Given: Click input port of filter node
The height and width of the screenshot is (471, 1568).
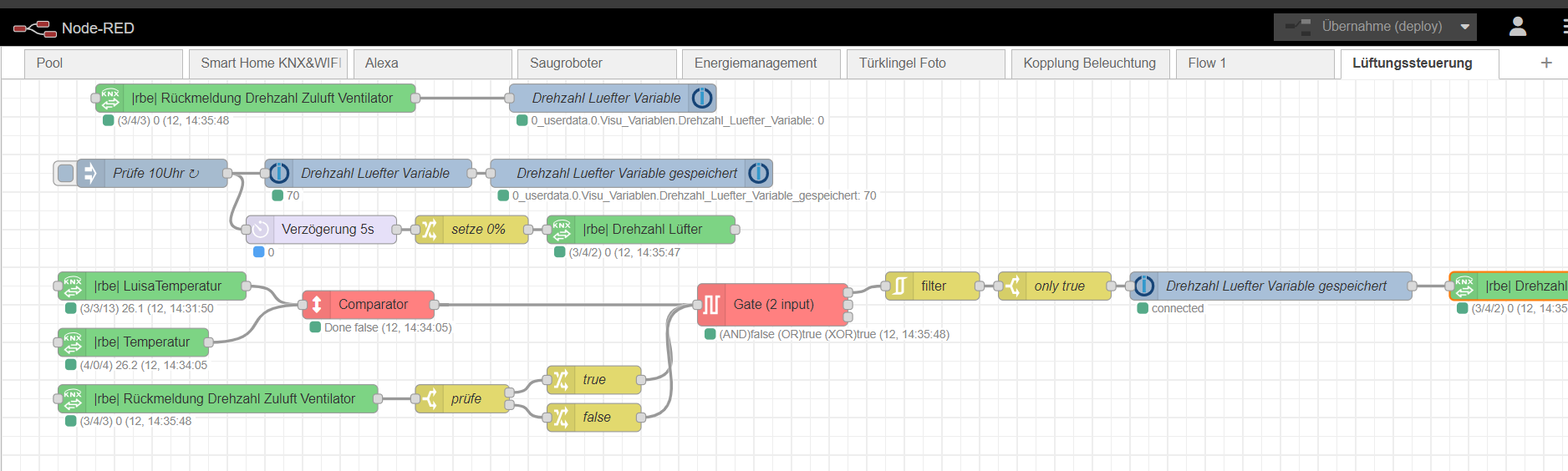Looking at the screenshot, I should [x=886, y=286].
